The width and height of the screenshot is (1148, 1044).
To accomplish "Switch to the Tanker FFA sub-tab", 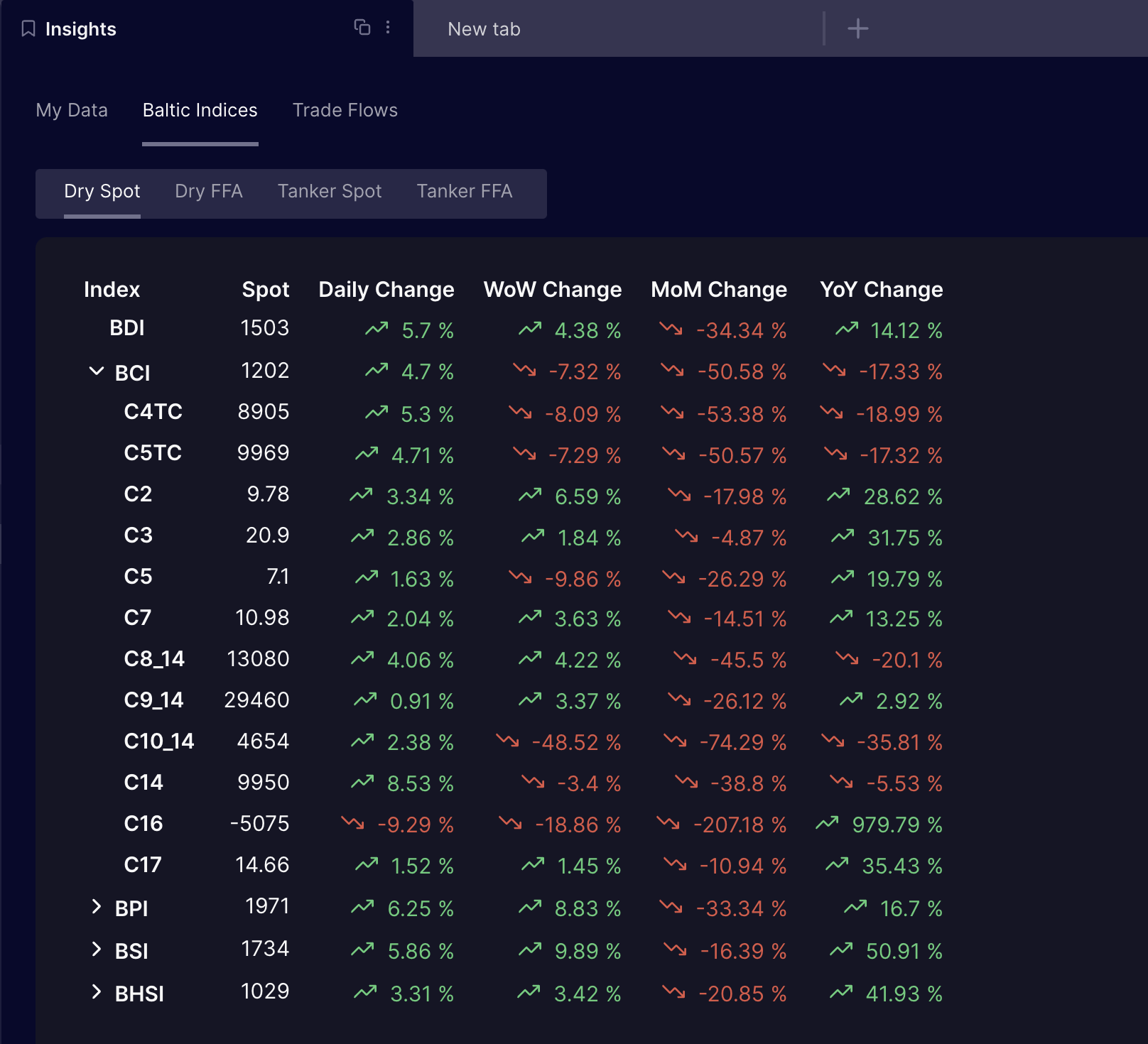I will pos(465,191).
